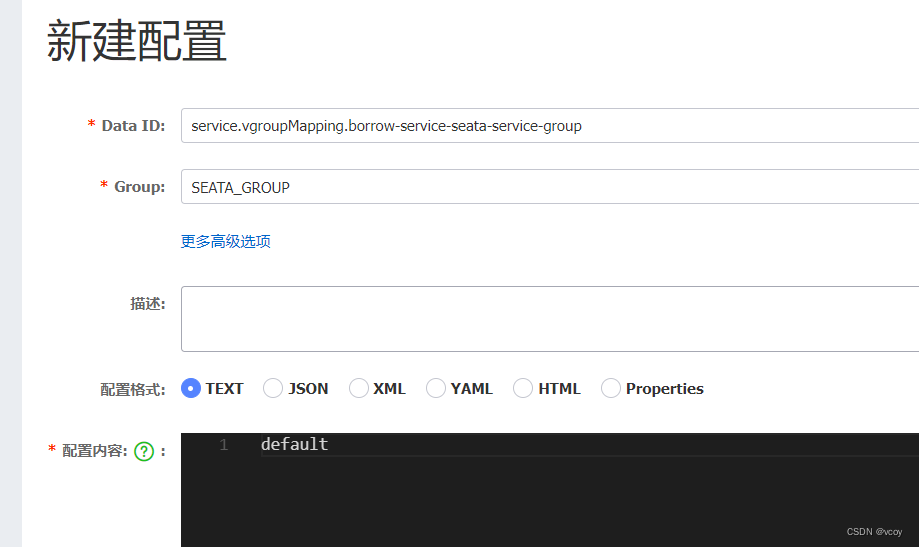Focus the Data ID input field

(550, 125)
